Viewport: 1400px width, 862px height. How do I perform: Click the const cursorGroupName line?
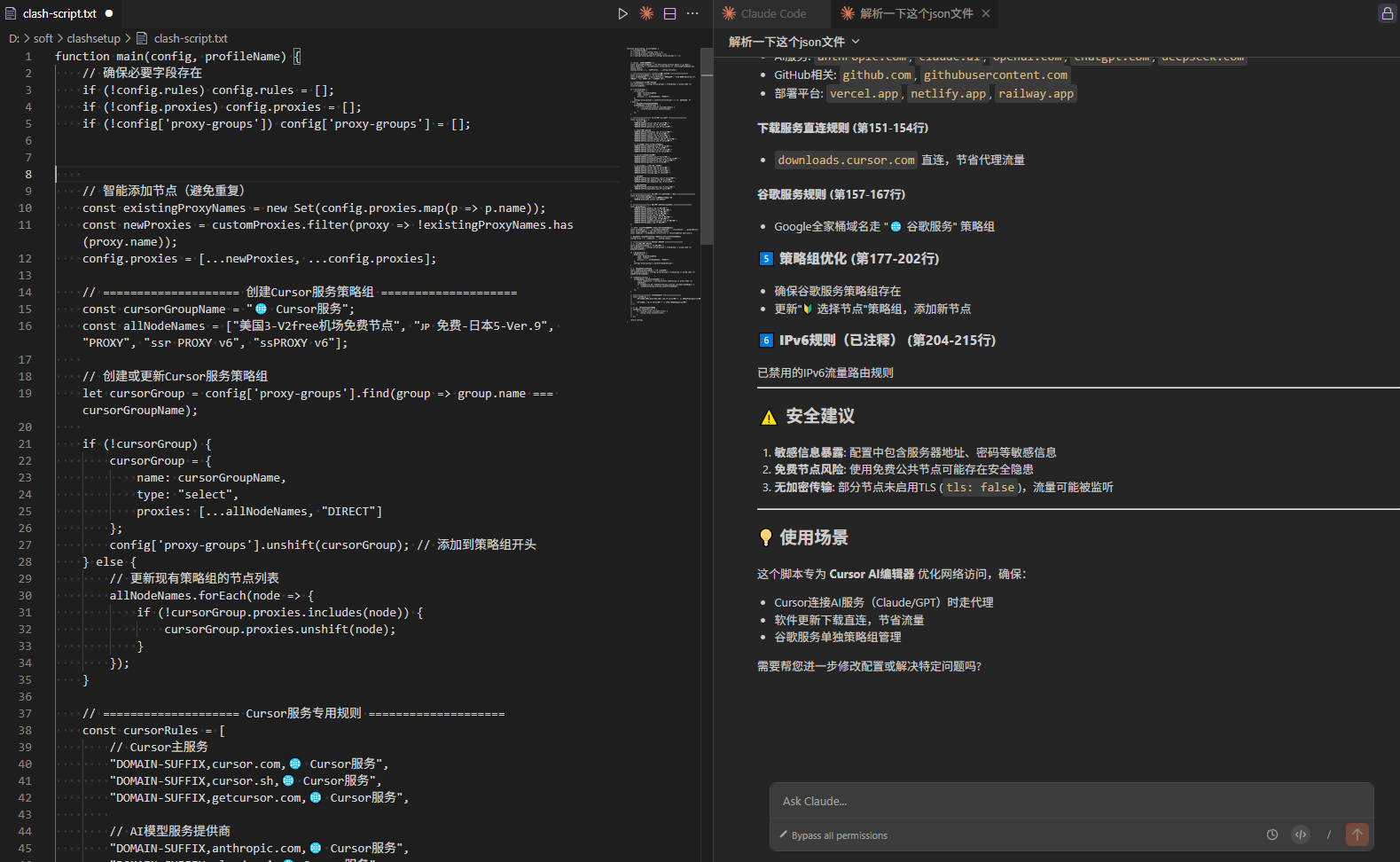click(x=218, y=309)
